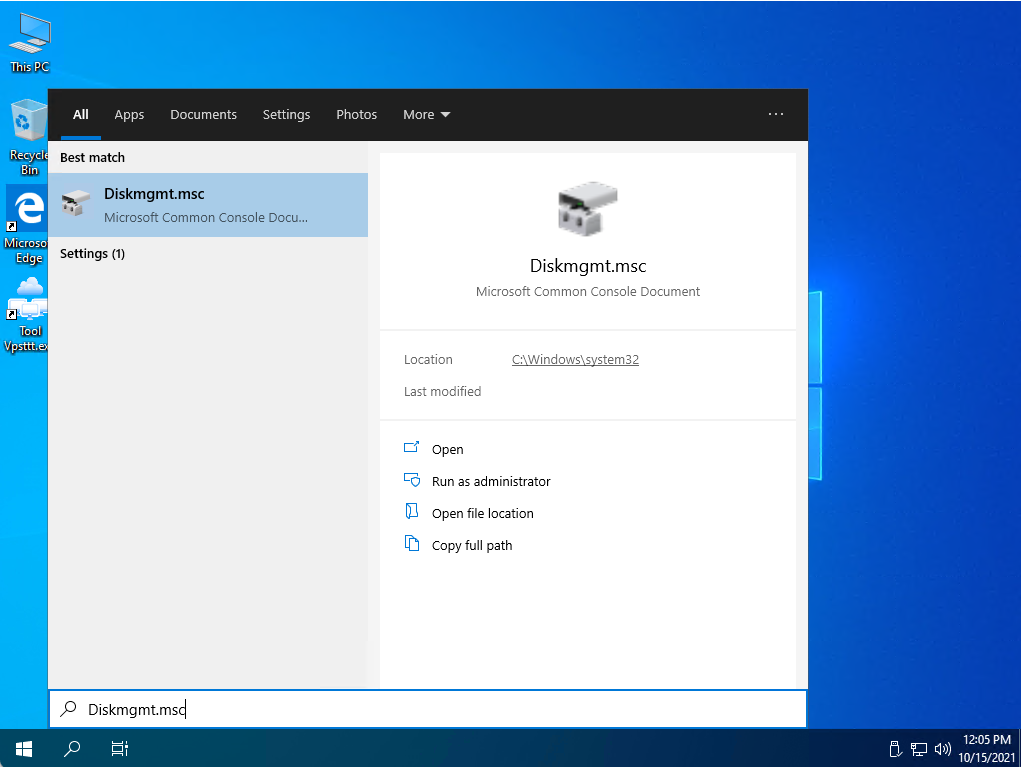Choose Open file location
The width and height of the screenshot is (1021, 767).
[x=483, y=513]
